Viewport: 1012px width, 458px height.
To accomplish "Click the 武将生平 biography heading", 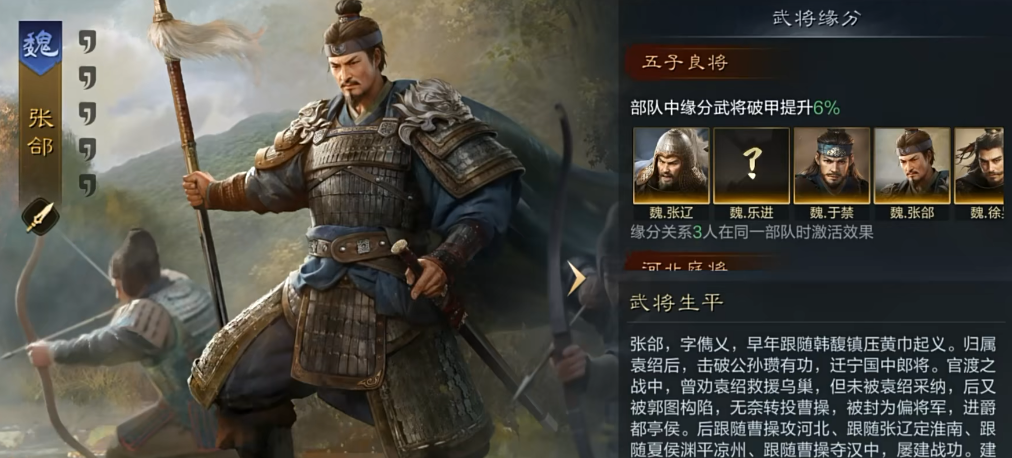I will [676, 303].
